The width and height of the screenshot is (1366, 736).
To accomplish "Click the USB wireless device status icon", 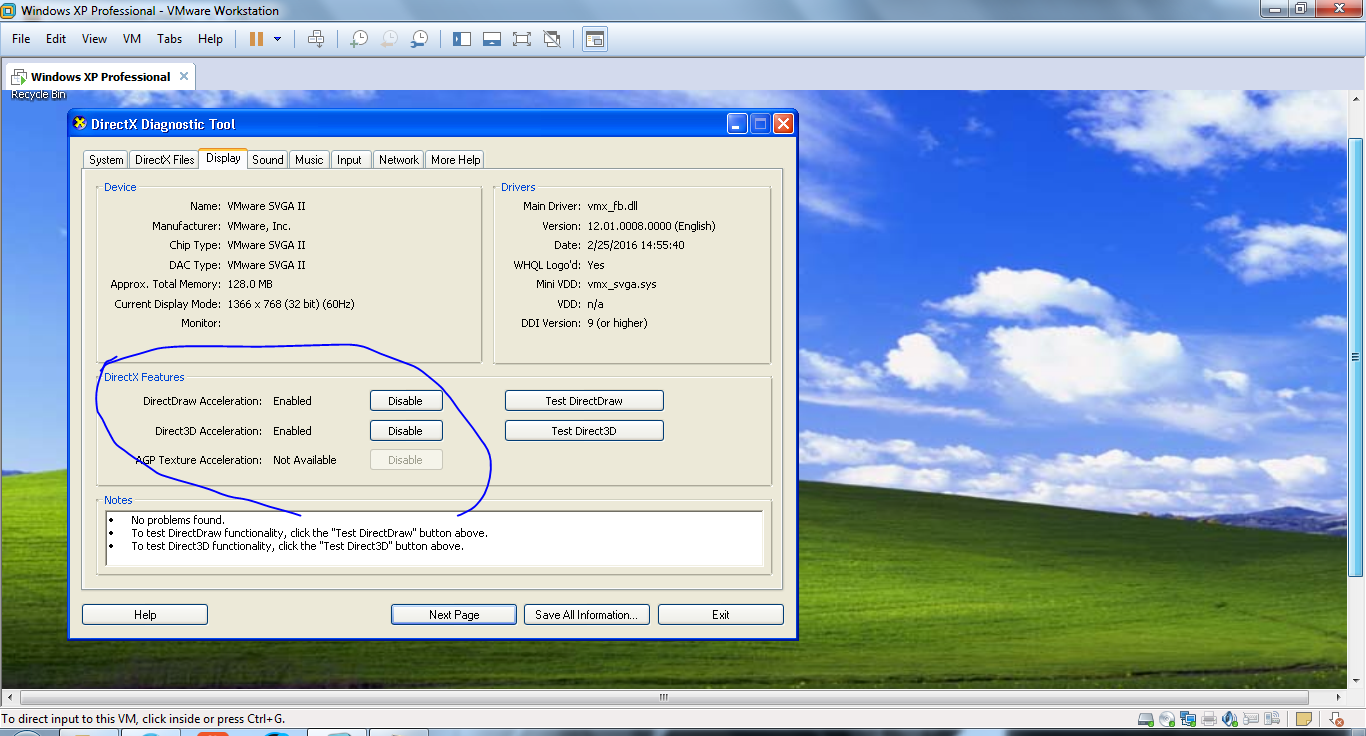I will pos(1272,719).
